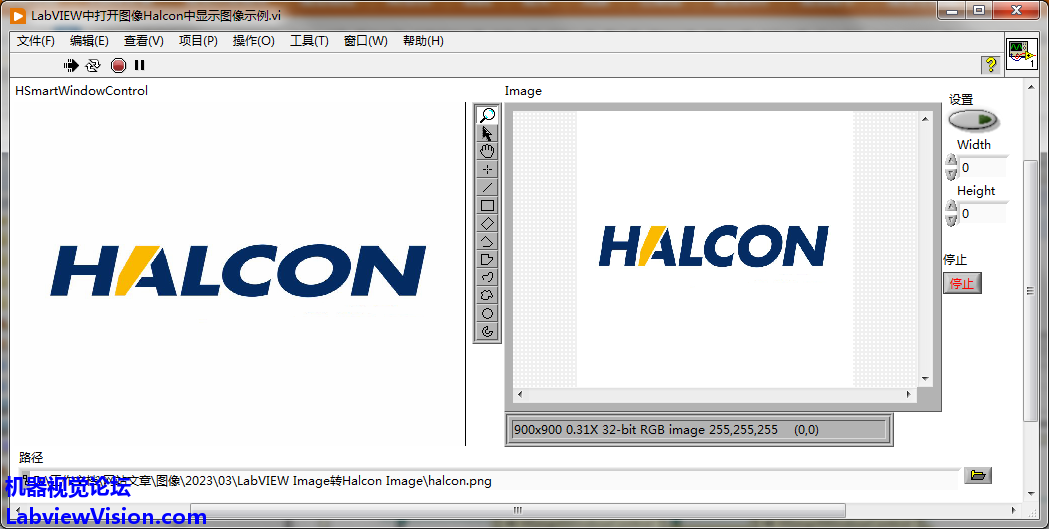Decrement the Height value
This screenshot has height=529, width=1049.
tap(951, 219)
